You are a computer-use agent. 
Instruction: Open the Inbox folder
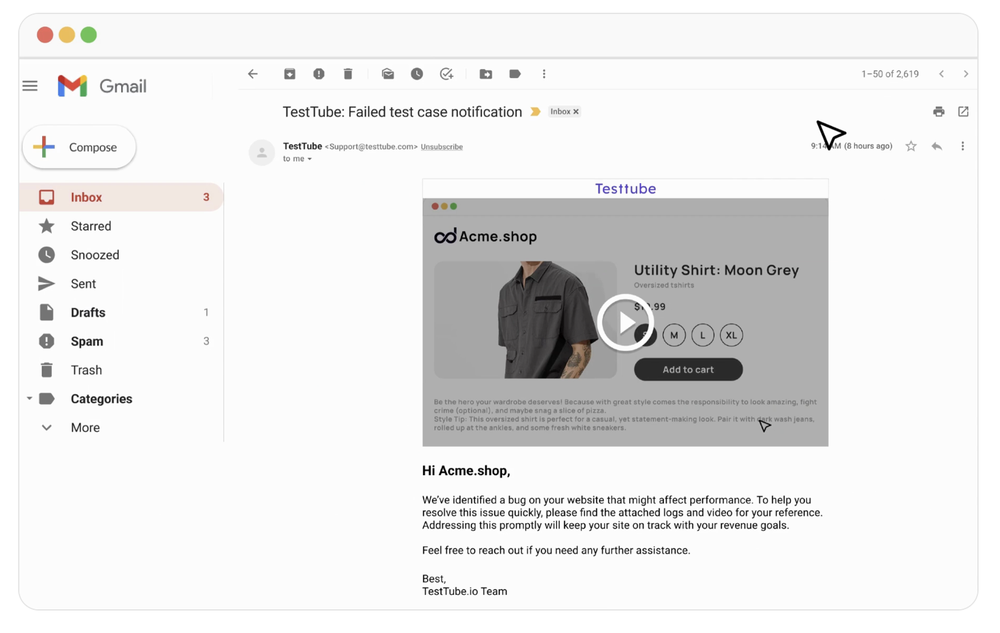(121, 197)
